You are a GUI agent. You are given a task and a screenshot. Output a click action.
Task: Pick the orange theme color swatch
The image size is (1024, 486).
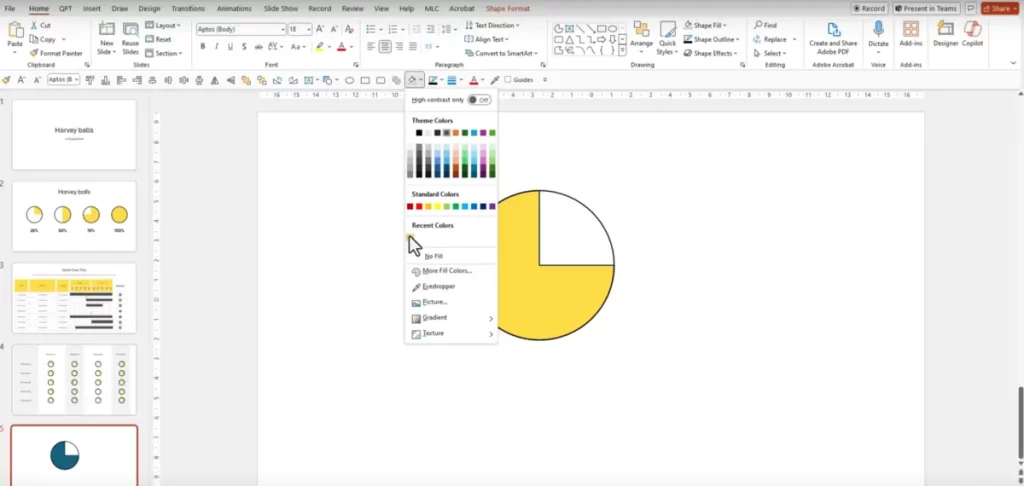pos(456,133)
